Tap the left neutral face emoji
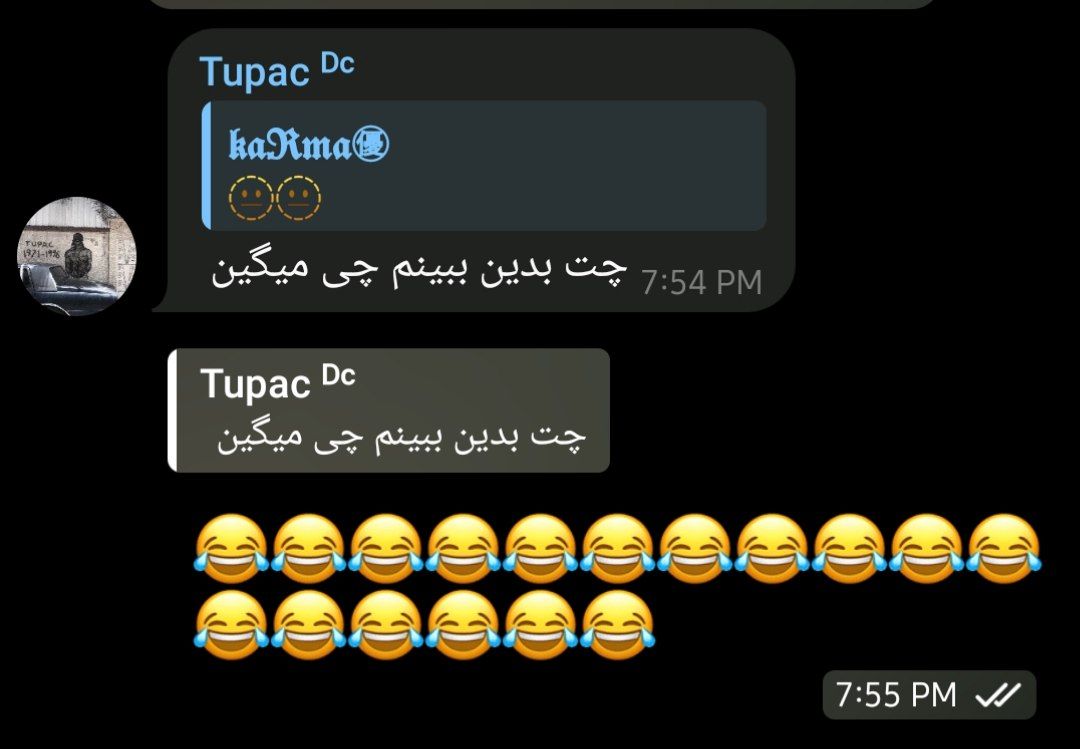 251,198
